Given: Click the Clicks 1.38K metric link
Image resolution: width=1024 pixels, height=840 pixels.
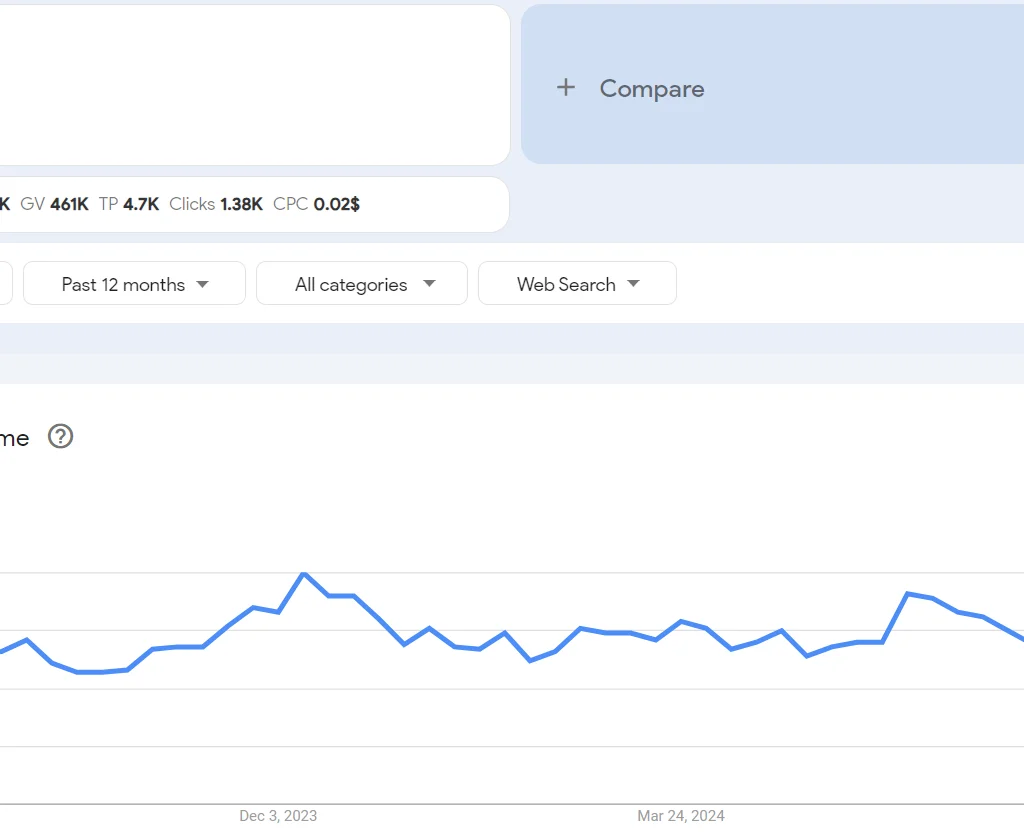Looking at the screenshot, I should click(x=215, y=204).
